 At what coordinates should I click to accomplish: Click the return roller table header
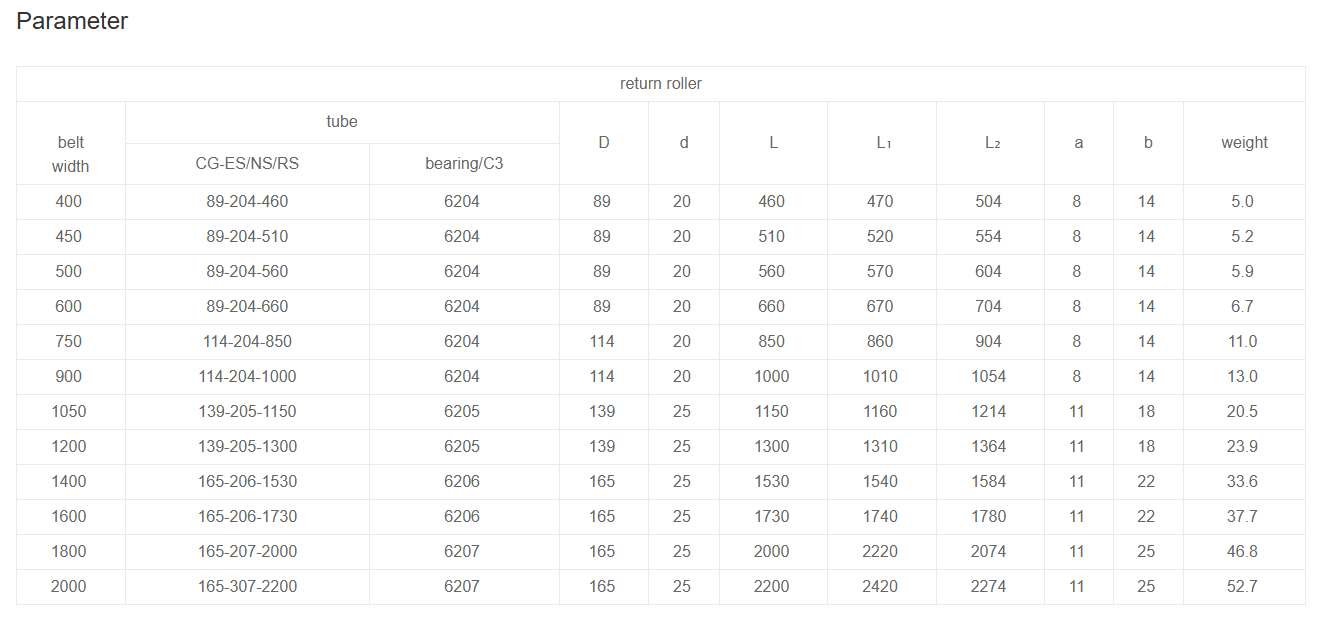660,84
